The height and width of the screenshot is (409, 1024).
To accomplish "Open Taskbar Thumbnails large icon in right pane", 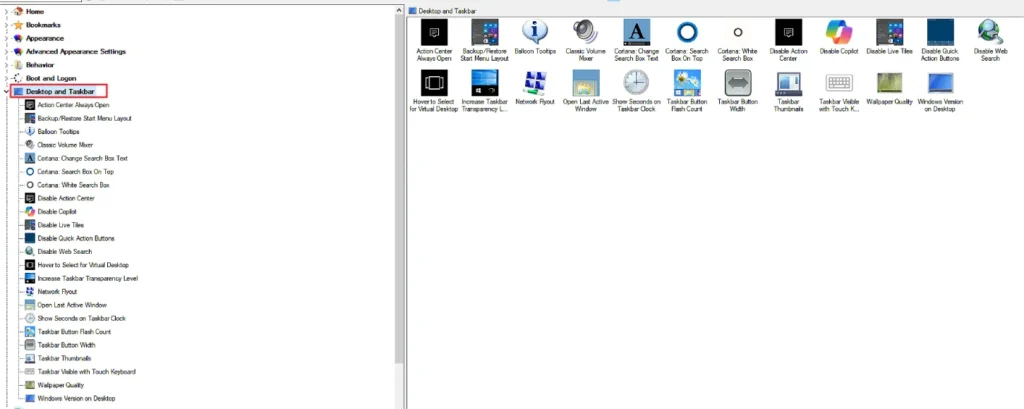I will (x=788, y=83).
